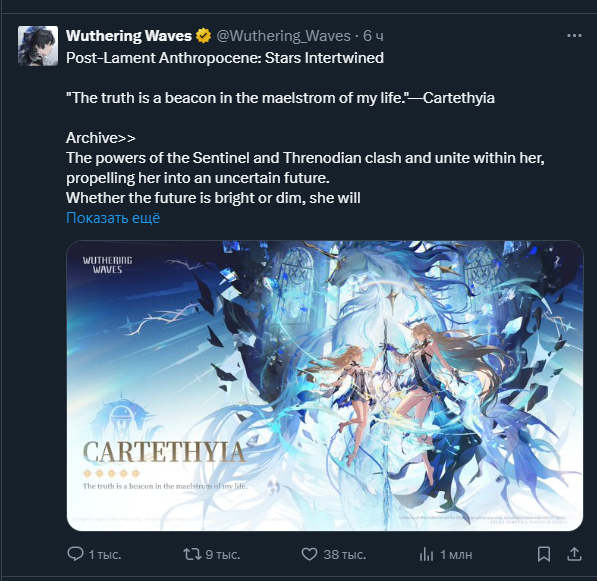Click the "38 тыс." likes count
This screenshot has width=597, height=581.
click(345, 555)
